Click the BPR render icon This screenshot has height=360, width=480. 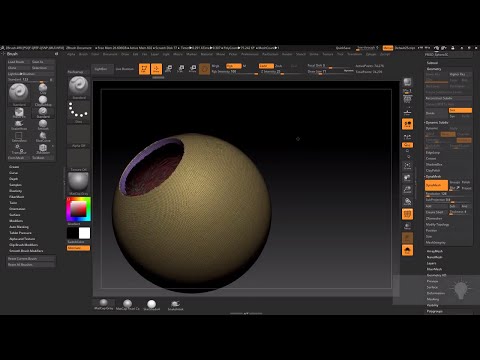pos(407,82)
